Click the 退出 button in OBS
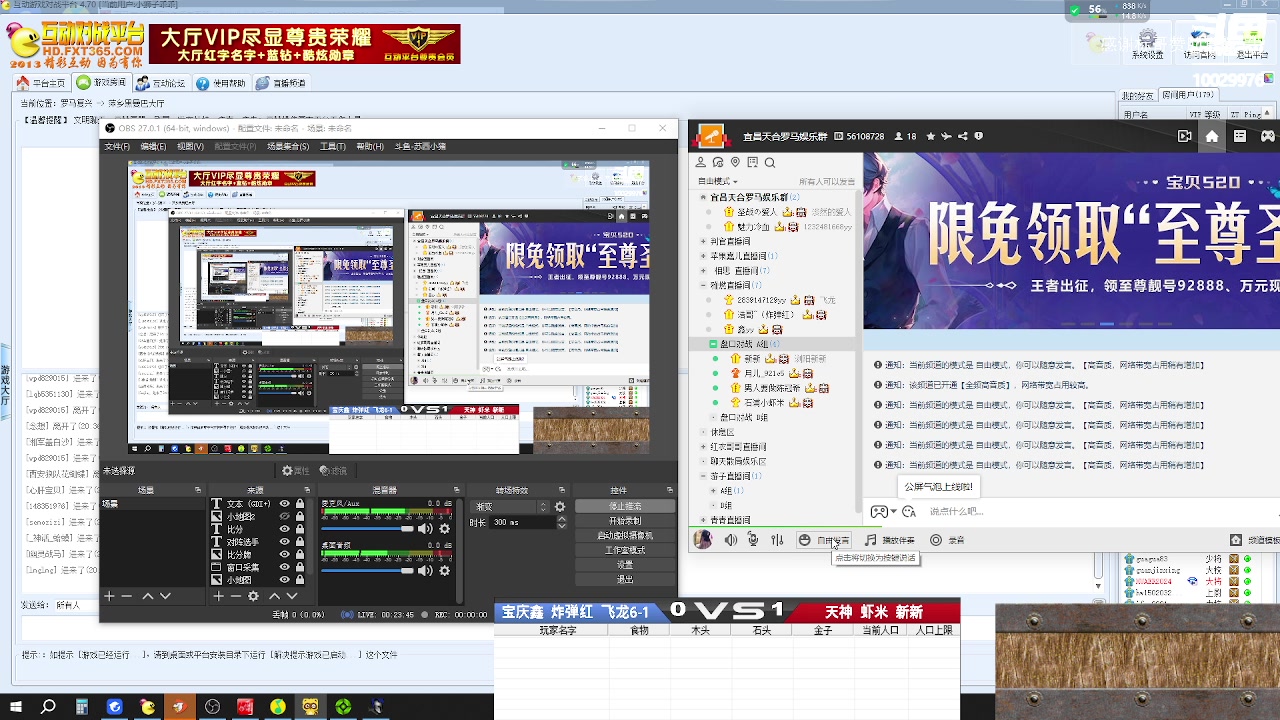Screen dimensions: 1280x720 [x=625, y=579]
